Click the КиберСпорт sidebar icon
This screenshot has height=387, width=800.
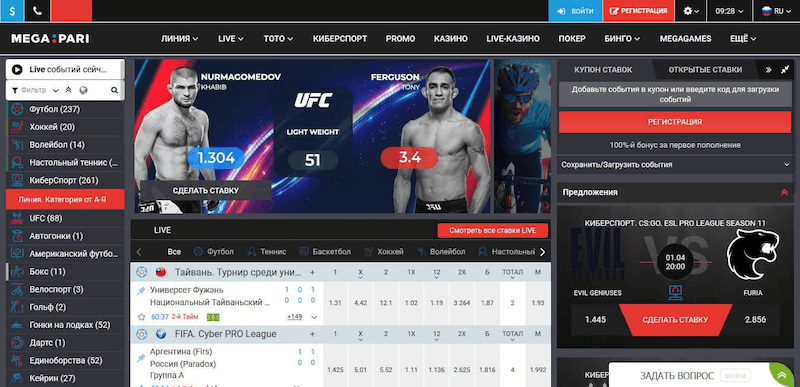[17, 180]
